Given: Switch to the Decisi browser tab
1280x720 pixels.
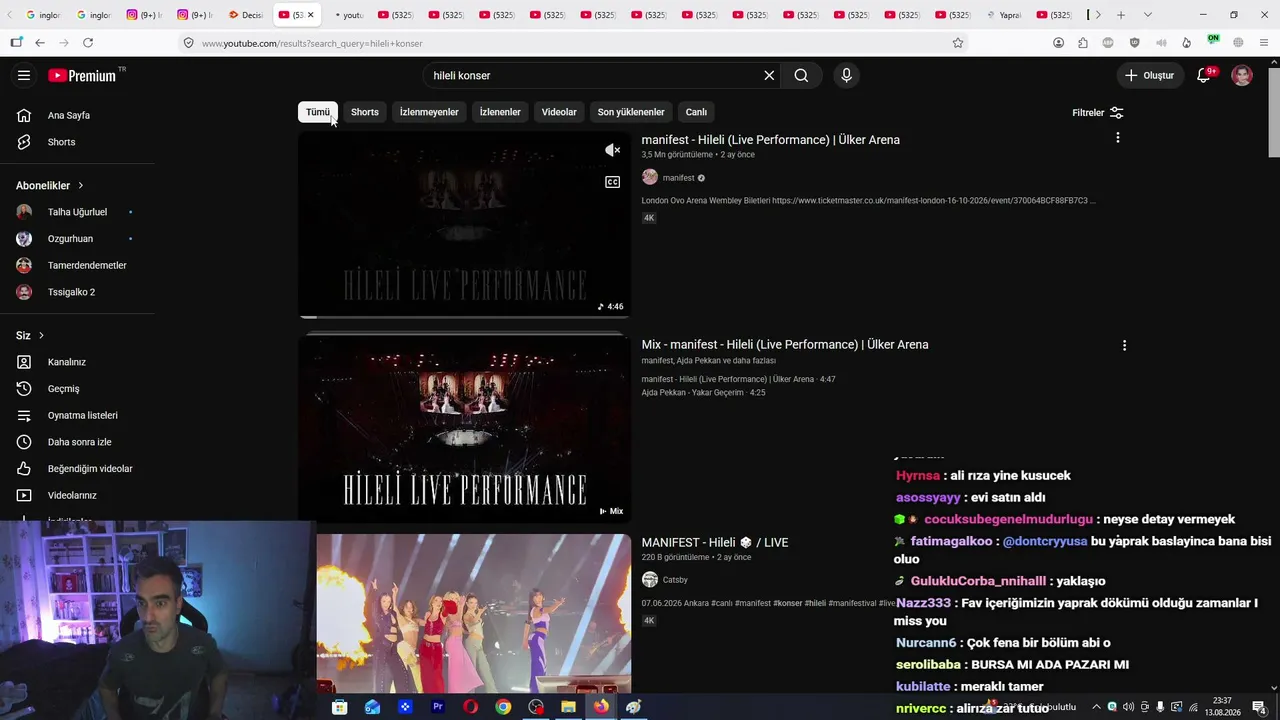Looking at the screenshot, I should coord(245,15).
